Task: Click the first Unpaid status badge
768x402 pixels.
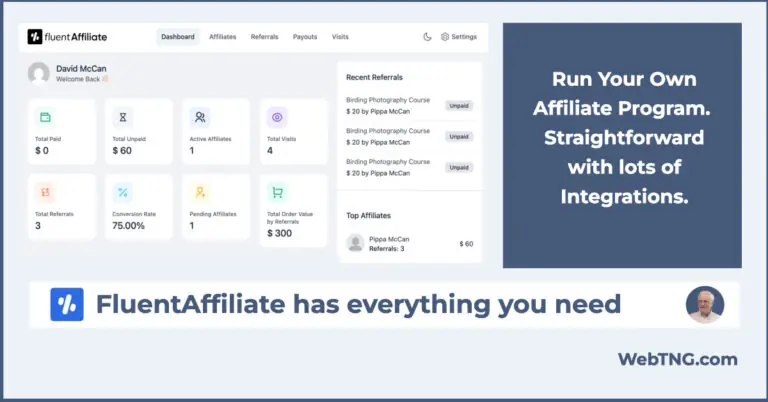Action: 459,105
